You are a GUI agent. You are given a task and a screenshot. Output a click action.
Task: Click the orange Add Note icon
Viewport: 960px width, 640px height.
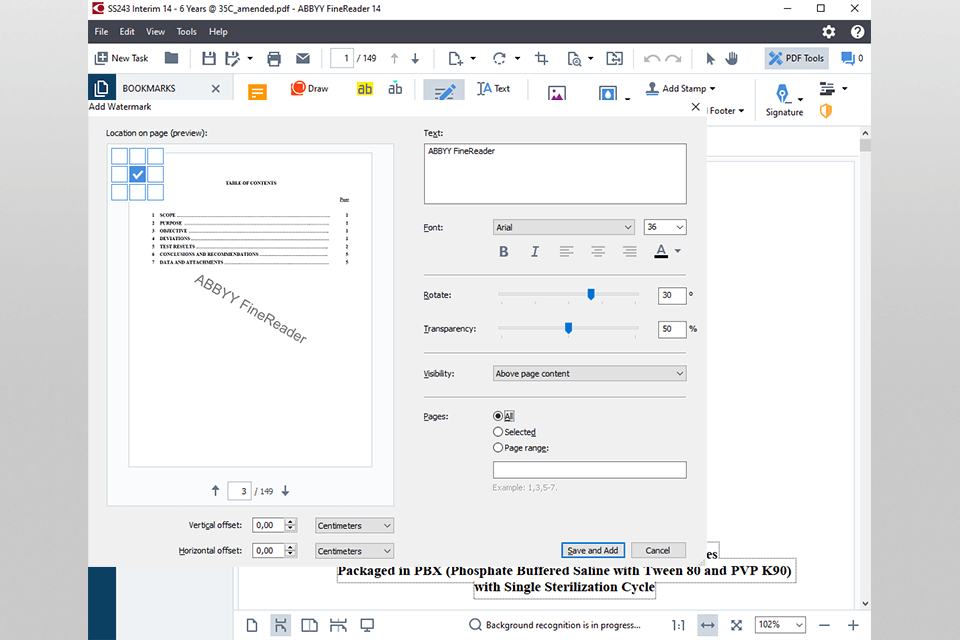[x=257, y=92]
